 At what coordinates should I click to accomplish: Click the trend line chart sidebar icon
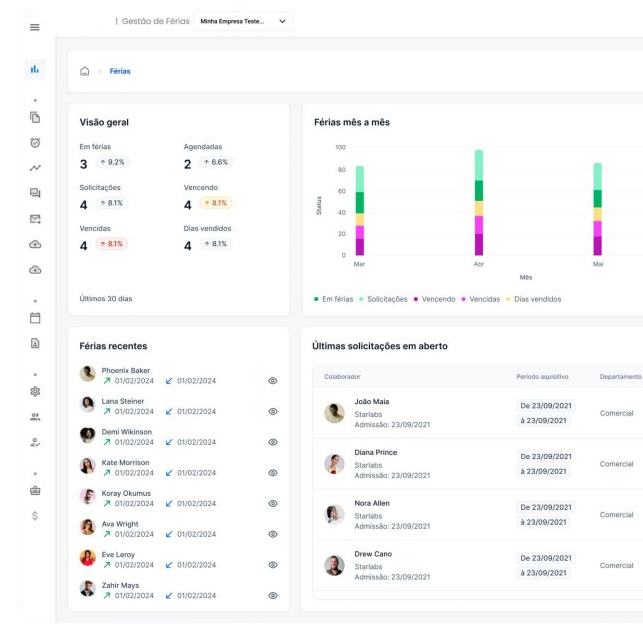34,170
